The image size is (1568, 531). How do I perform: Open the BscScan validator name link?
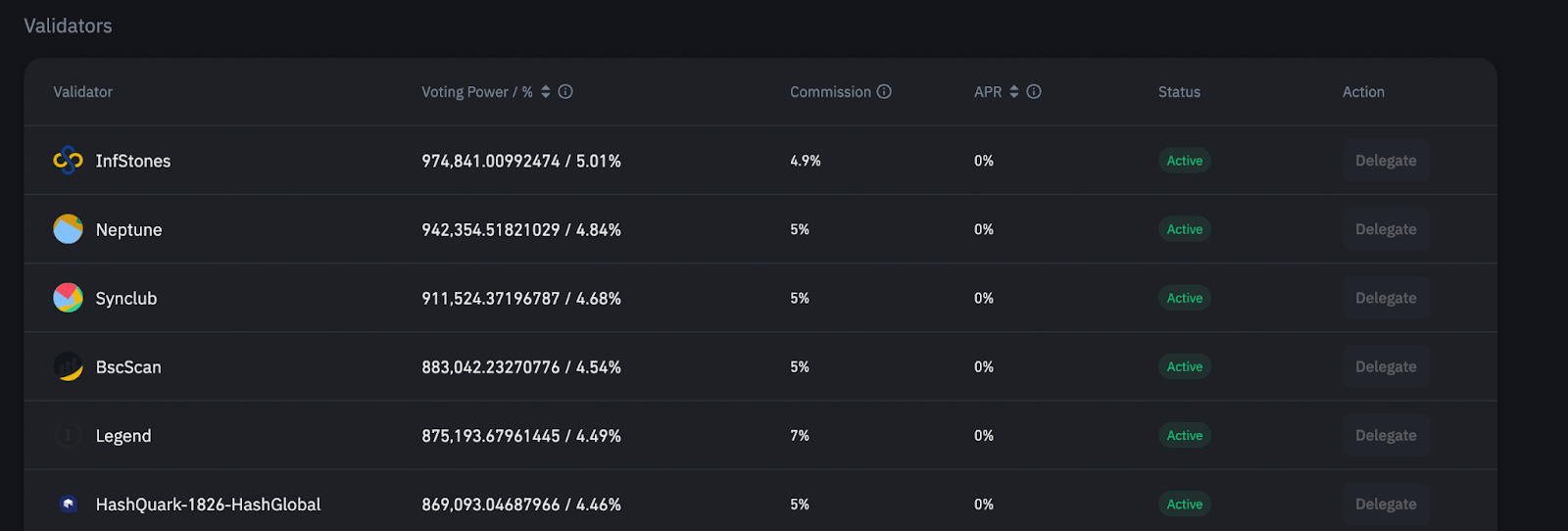tap(128, 367)
